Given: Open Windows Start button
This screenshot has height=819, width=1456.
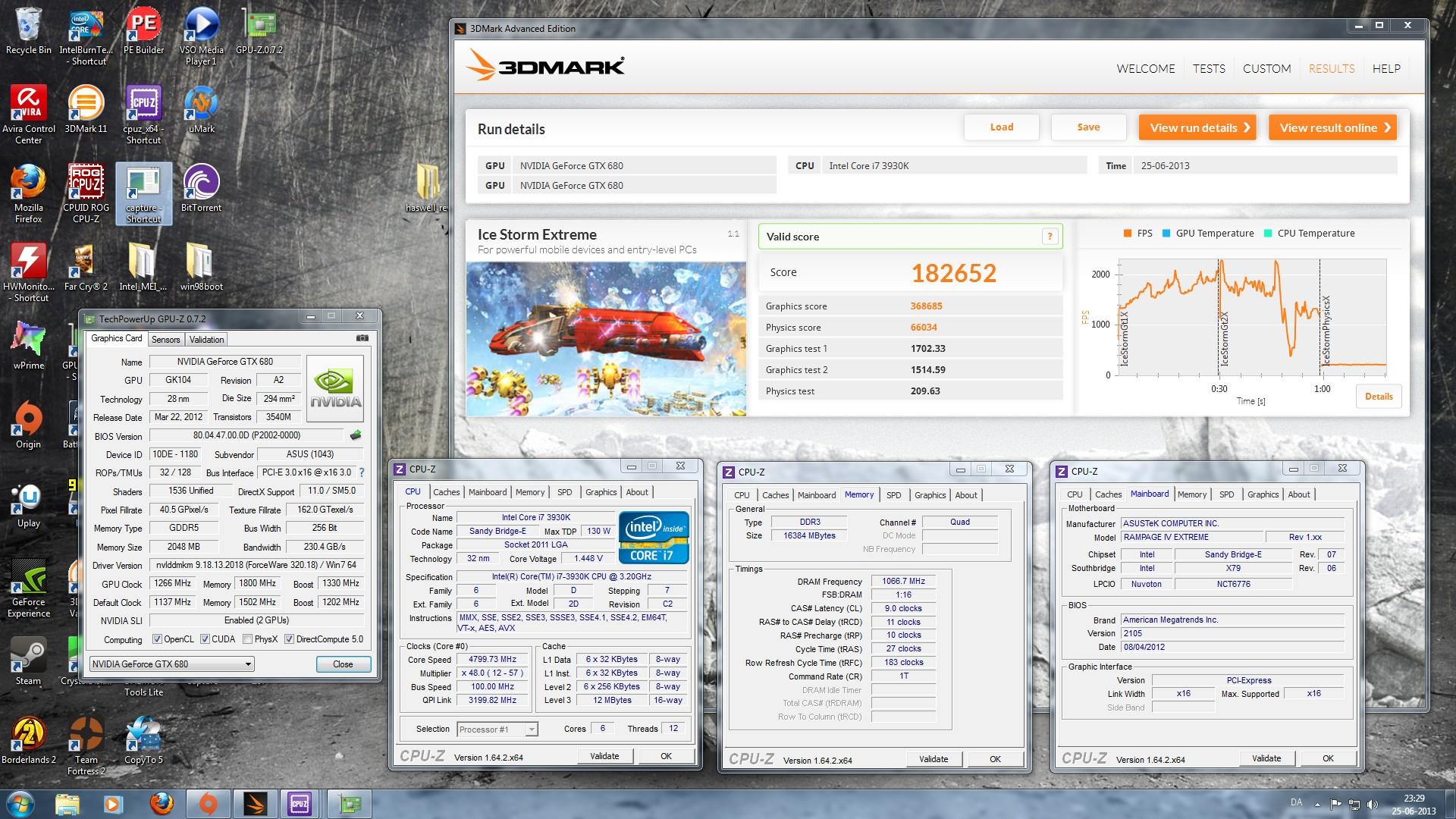Looking at the screenshot, I should tap(20, 804).
